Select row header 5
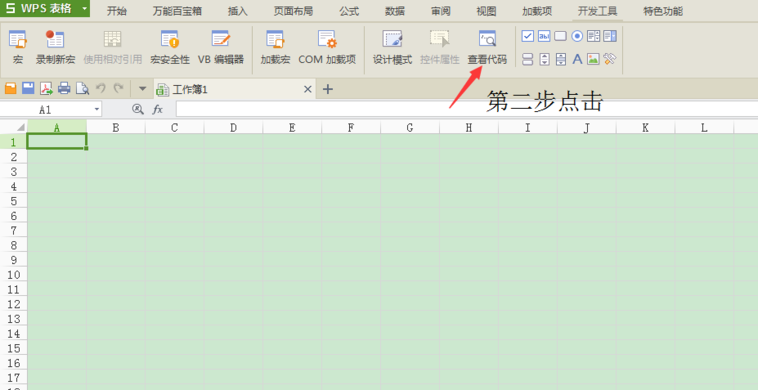Viewport: 758px width, 390px height. coord(14,201)
